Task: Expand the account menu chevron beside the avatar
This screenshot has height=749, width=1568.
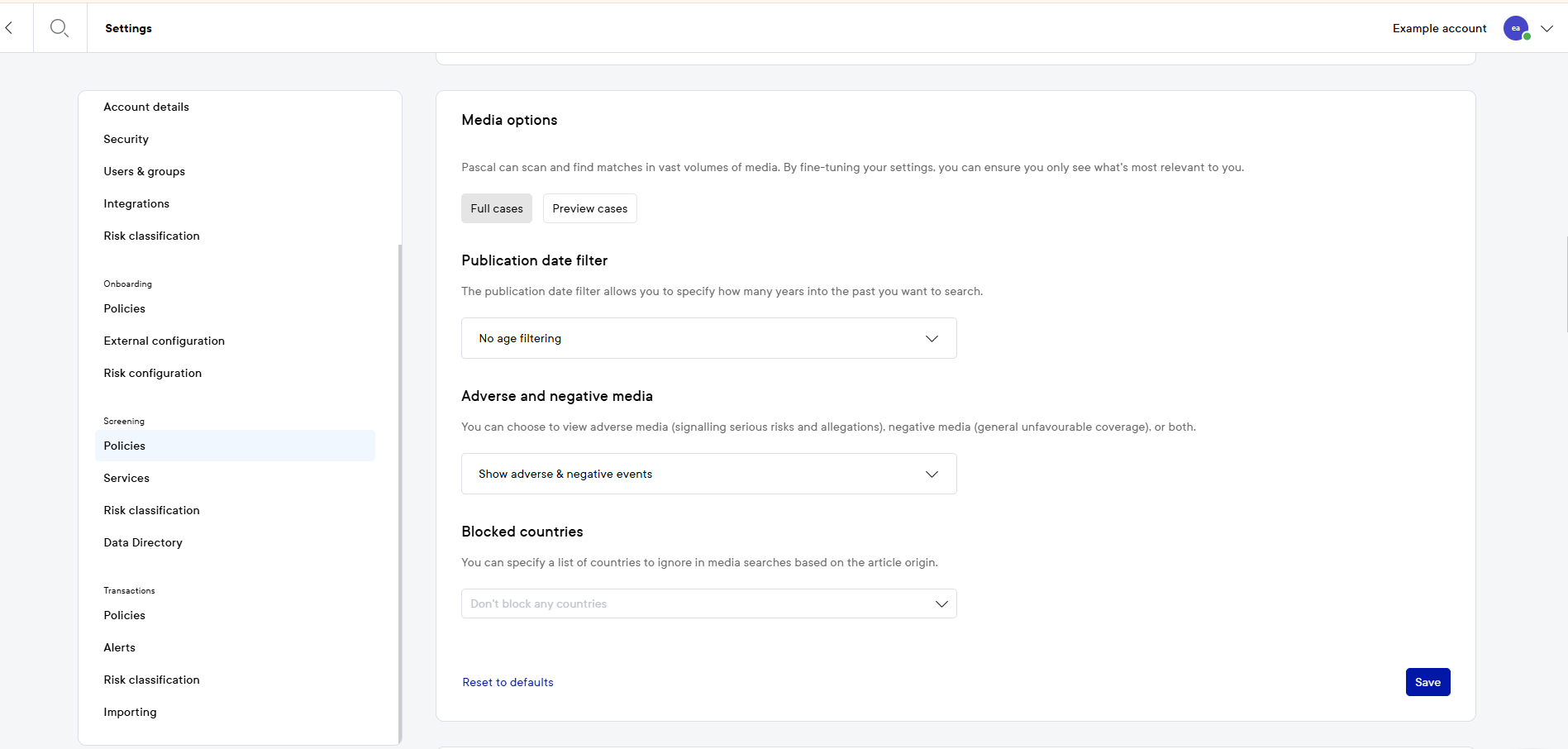Action: coord(1547,28)
